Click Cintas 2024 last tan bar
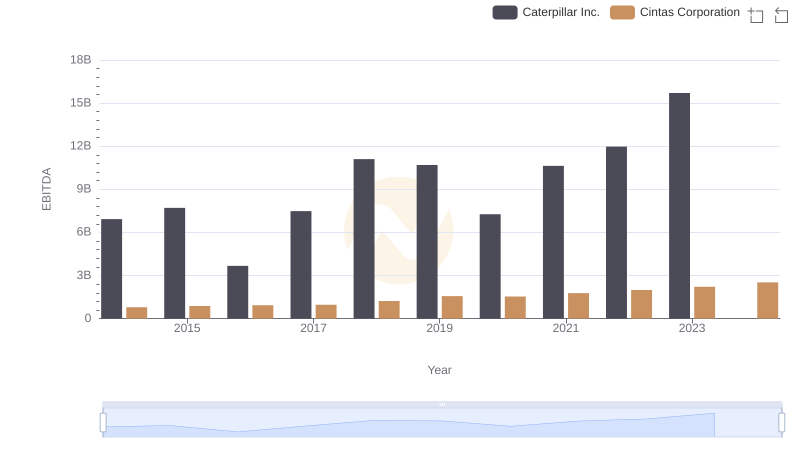 (768, 300)
